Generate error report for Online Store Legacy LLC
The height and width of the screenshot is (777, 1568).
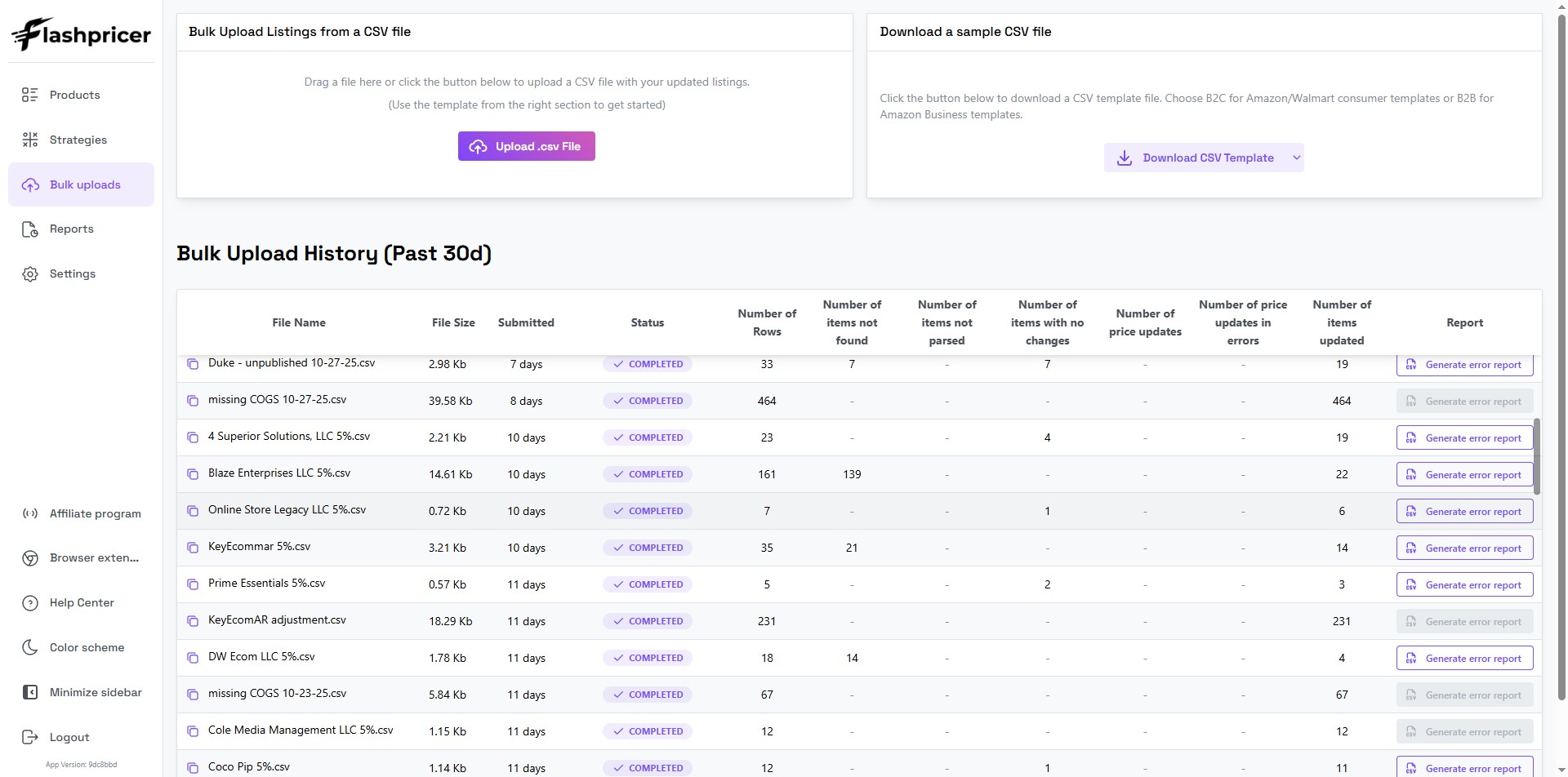[1464, 512]
